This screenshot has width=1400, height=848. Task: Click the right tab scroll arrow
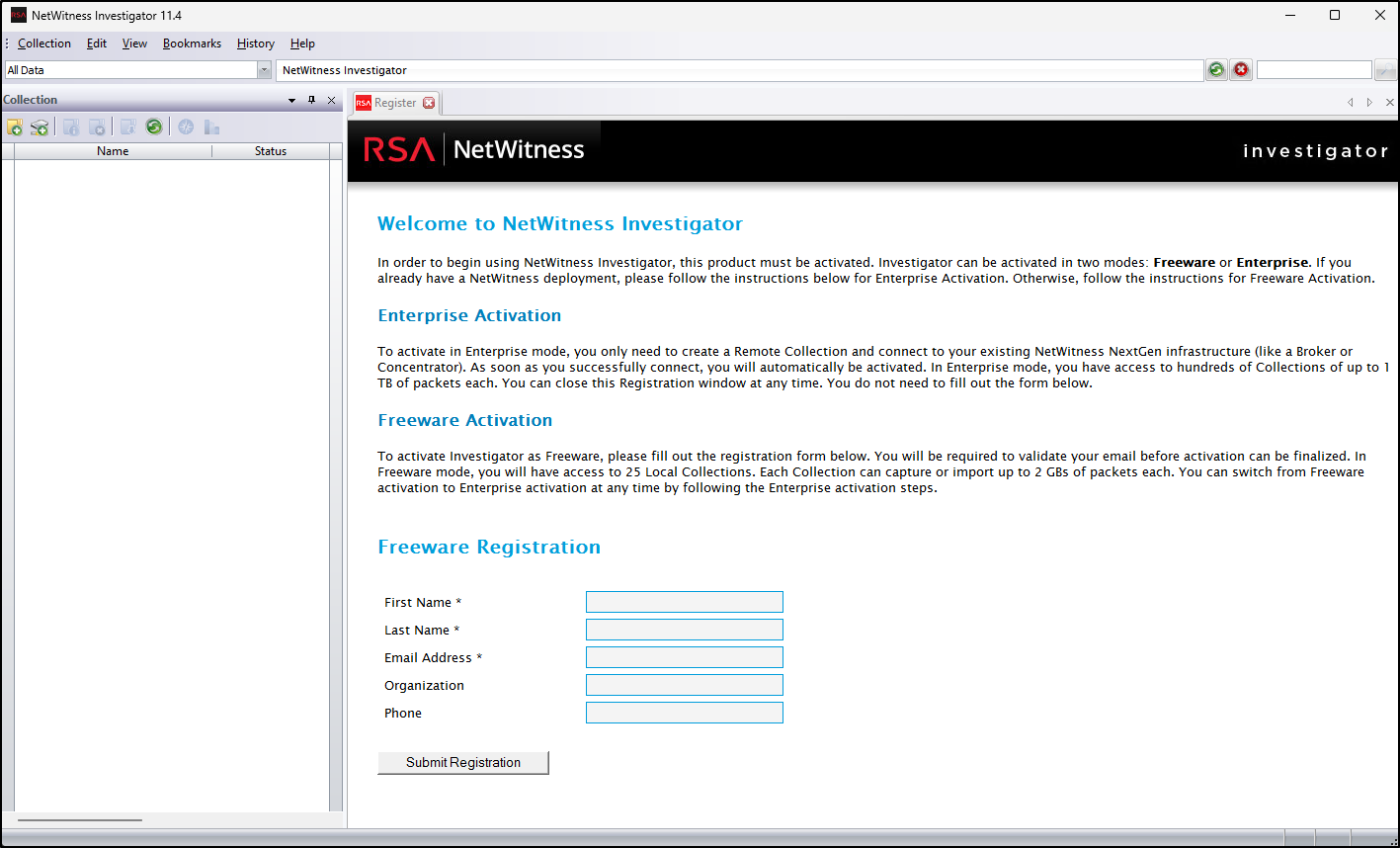coord(1369,103)
